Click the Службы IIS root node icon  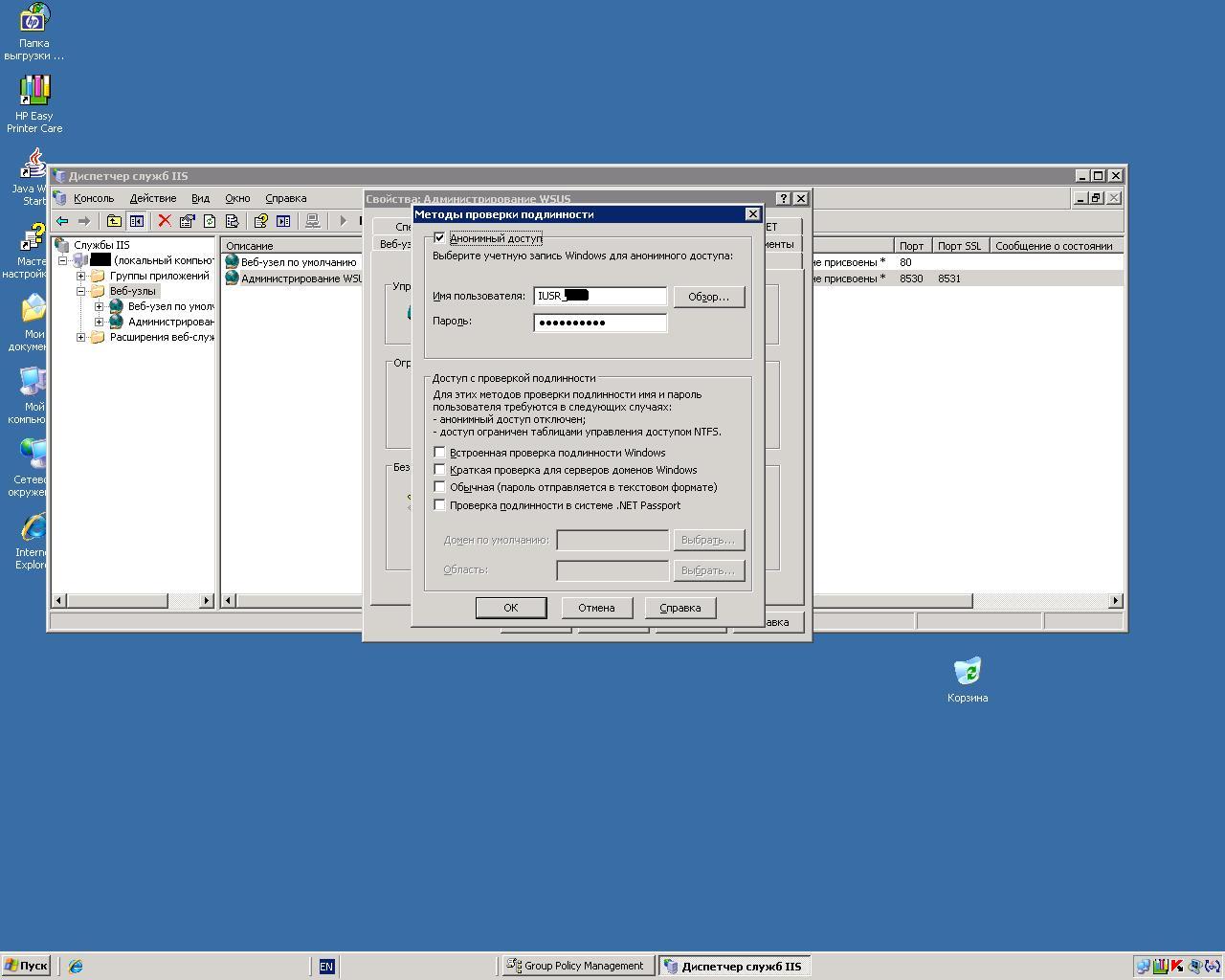(62, 245)
